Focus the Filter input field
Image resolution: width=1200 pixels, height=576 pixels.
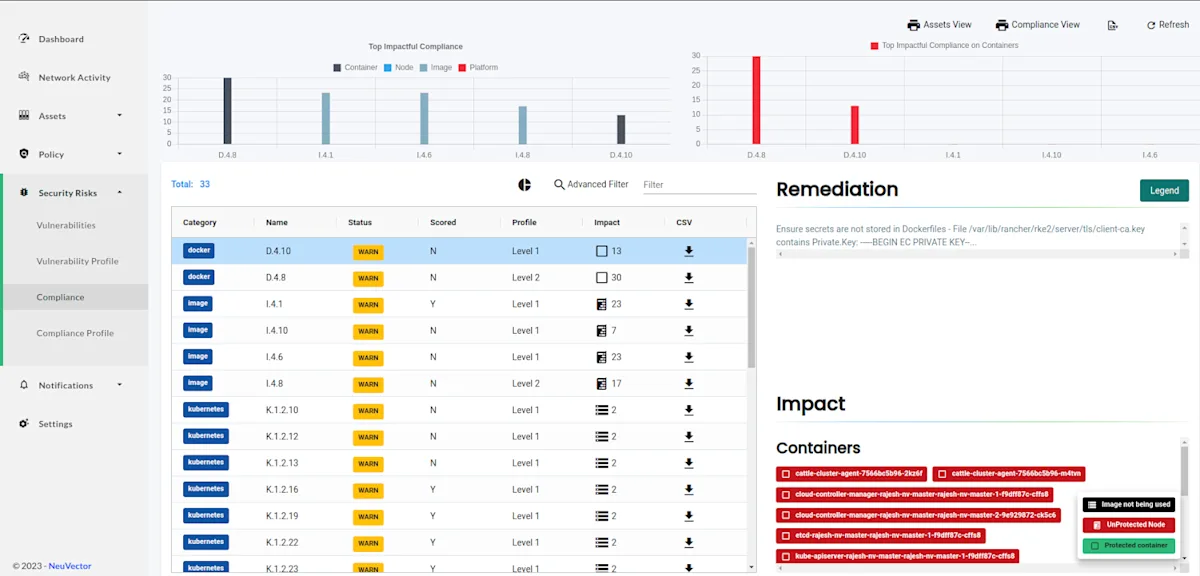tap(699, 185)
